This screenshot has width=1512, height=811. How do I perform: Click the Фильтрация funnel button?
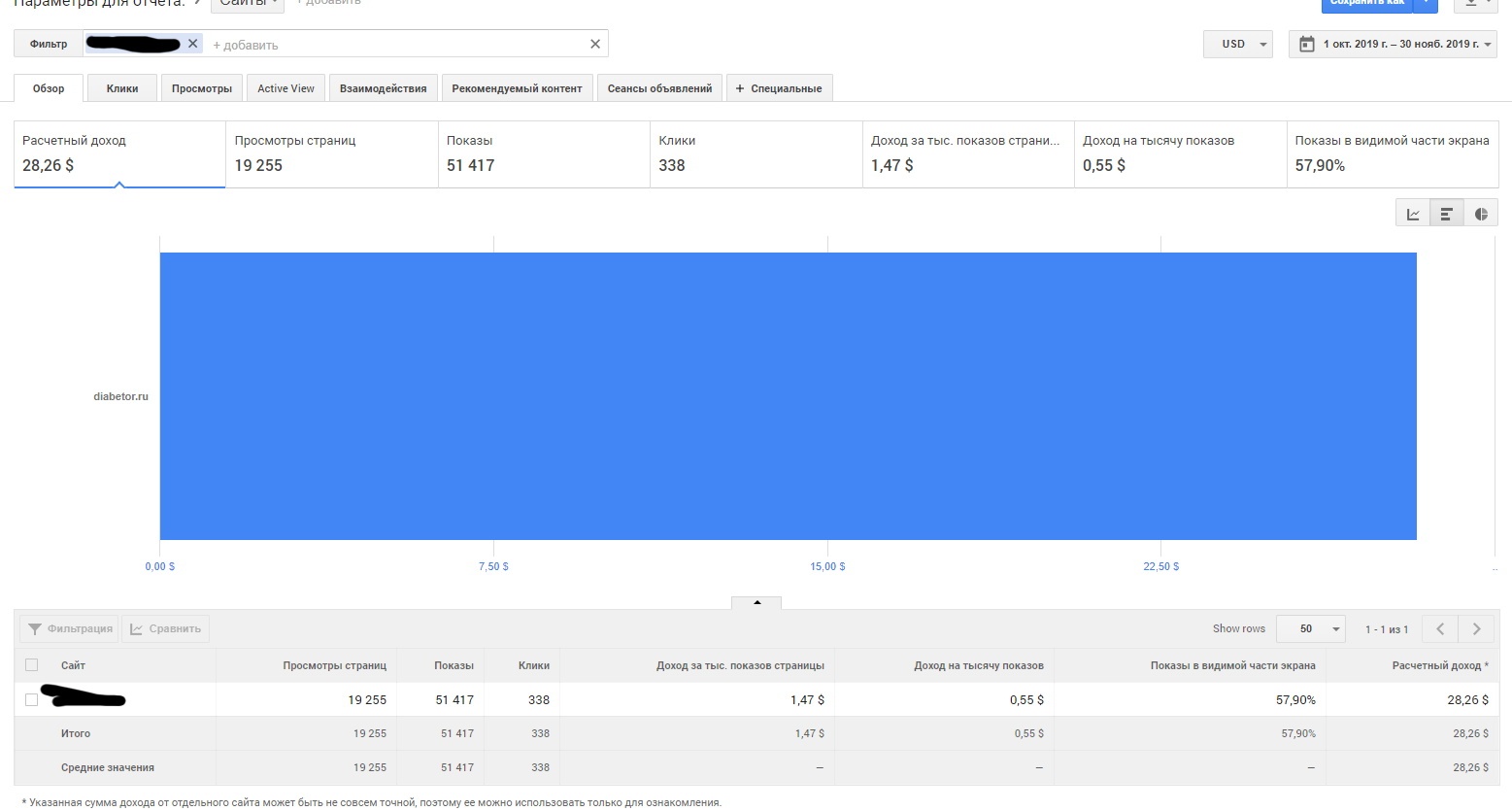tap(69, 629)
